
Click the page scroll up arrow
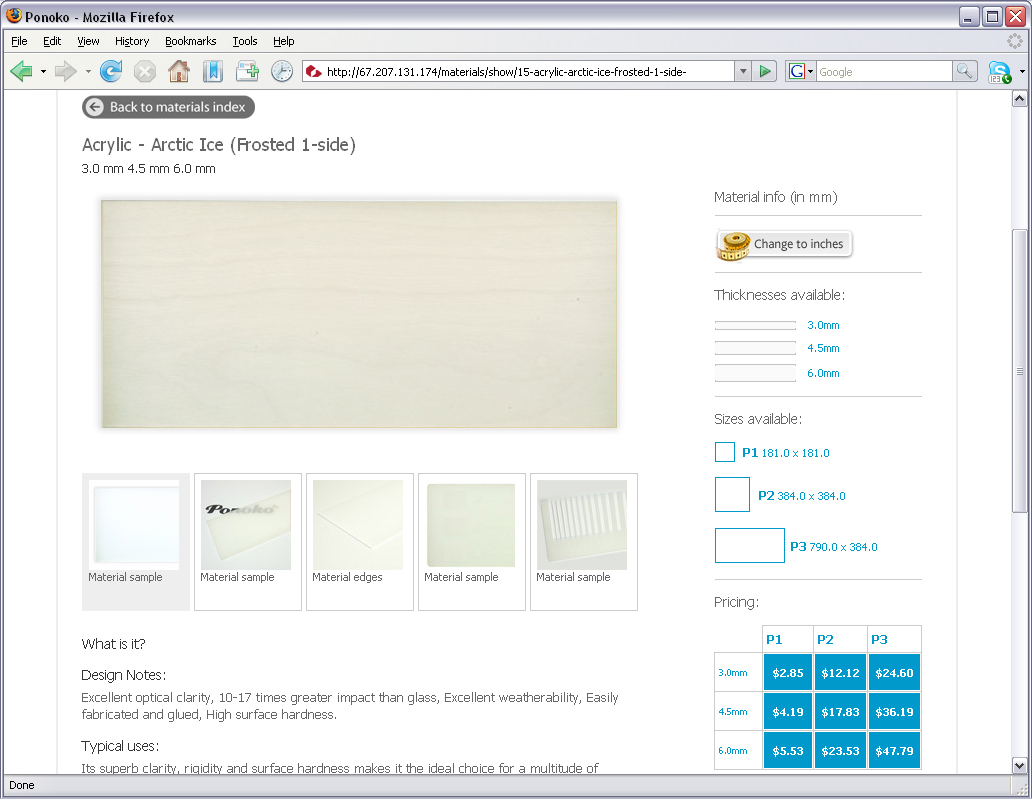(1019, 99)
